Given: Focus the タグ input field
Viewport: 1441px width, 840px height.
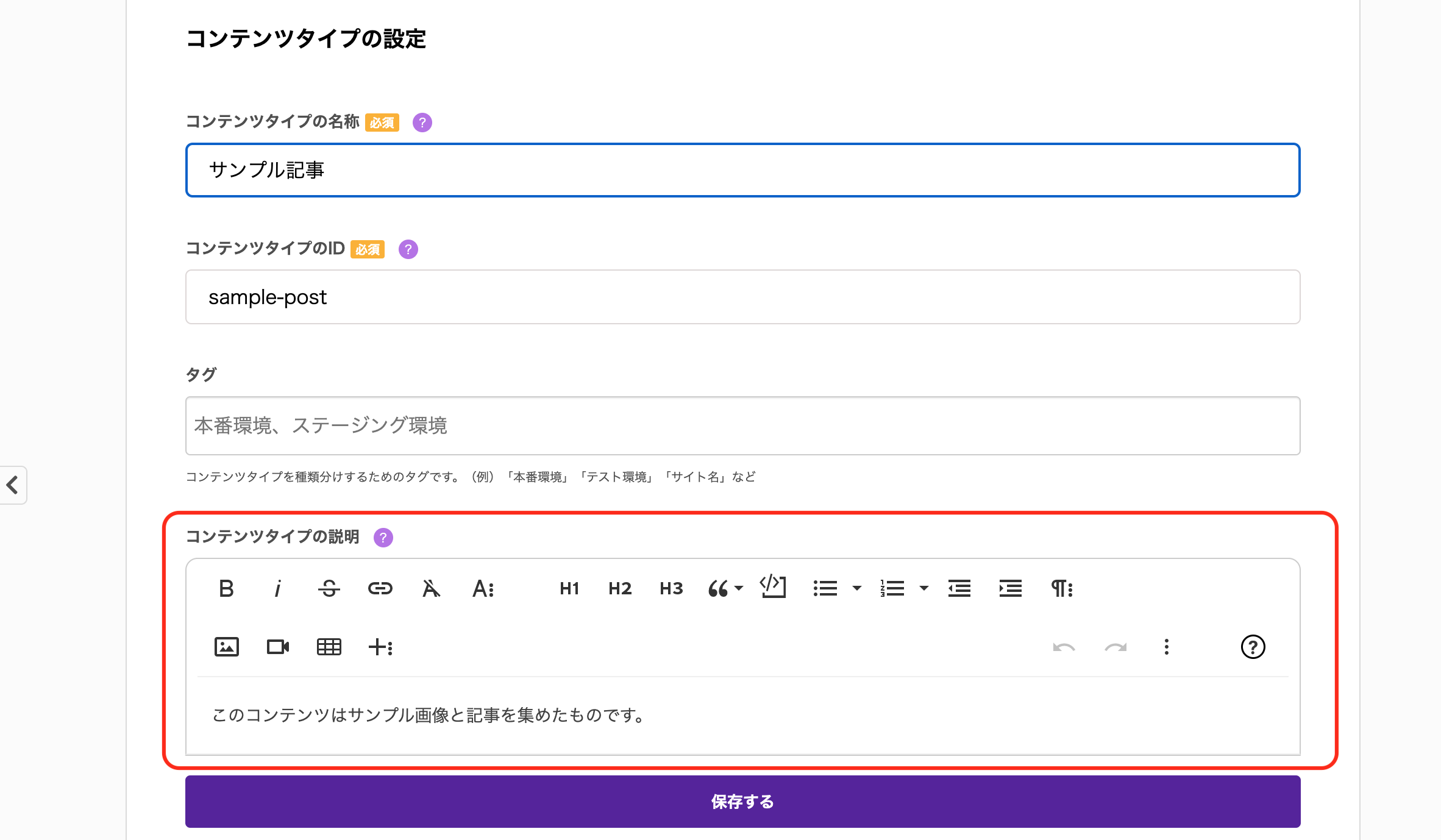Looking at the screenshot, I should [x=742, y=425].
